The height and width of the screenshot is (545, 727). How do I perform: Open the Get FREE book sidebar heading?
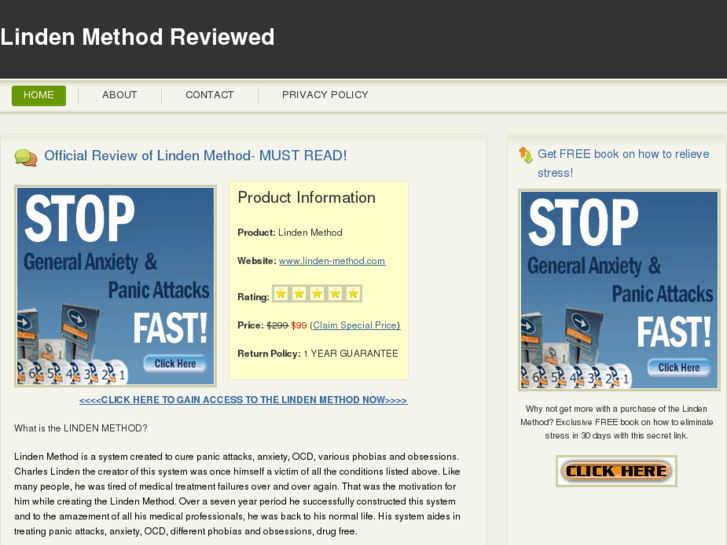[623, 163]
